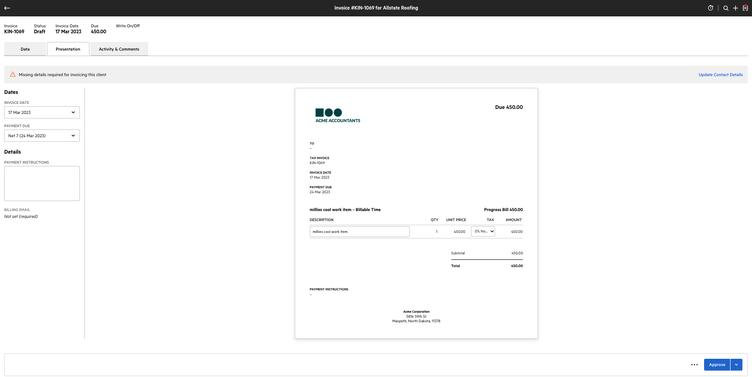Click the 'Missing details required' warning message
The image size is (752, 377).
[x=62, y=75]
